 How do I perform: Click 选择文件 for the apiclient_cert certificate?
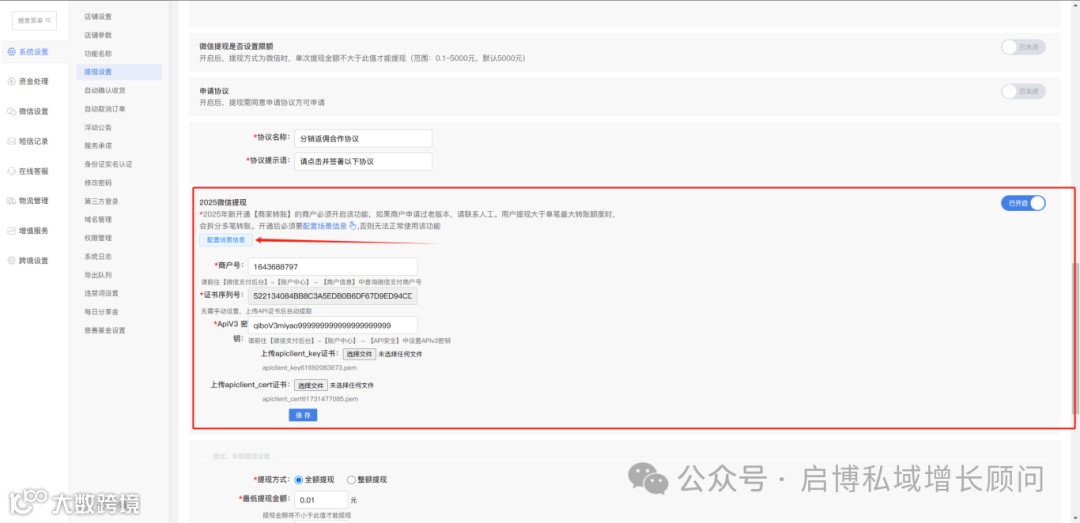(311, 385)
